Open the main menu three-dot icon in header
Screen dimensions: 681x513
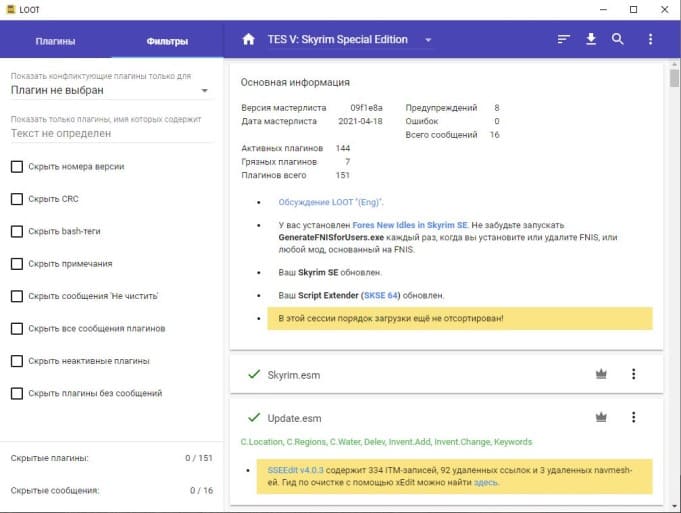point(651,40)
